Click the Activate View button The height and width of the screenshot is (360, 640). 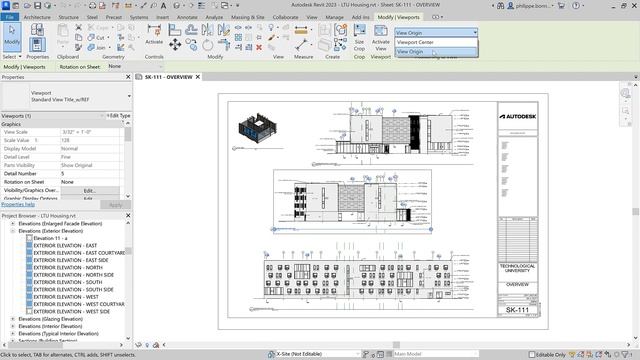click(x=380, y=38)
